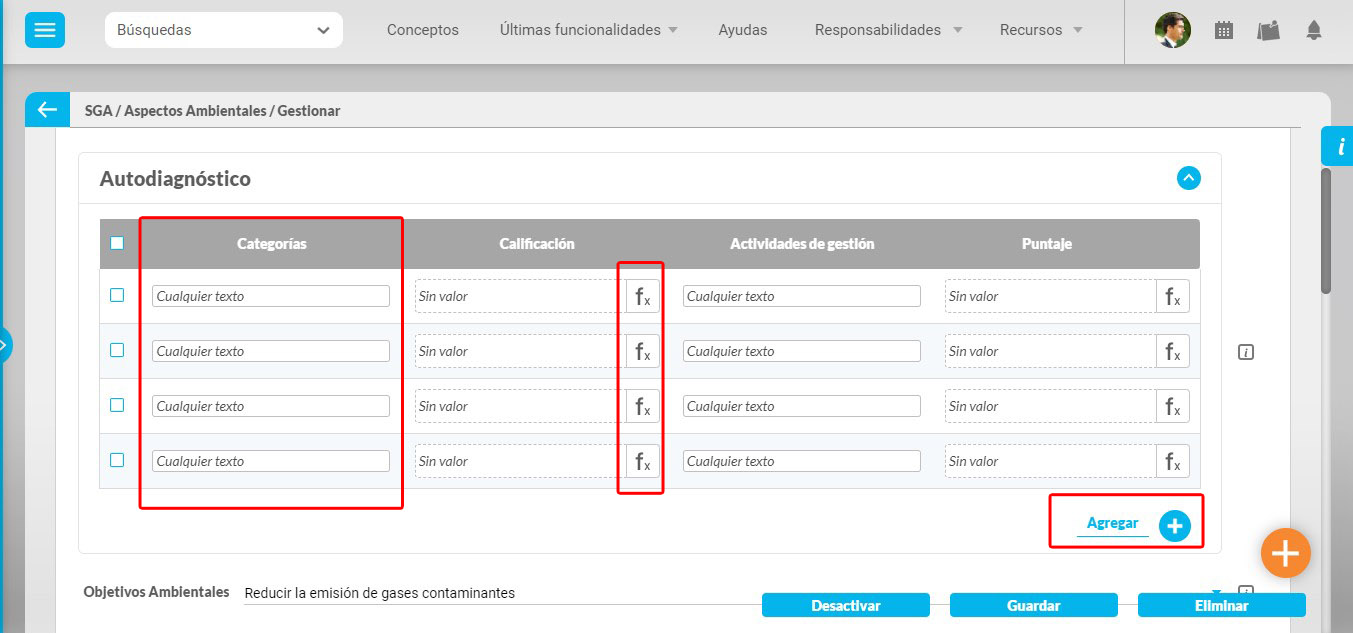
Task: Open formula for fourth row Puntaje
Action: (x=1173, y=461)
